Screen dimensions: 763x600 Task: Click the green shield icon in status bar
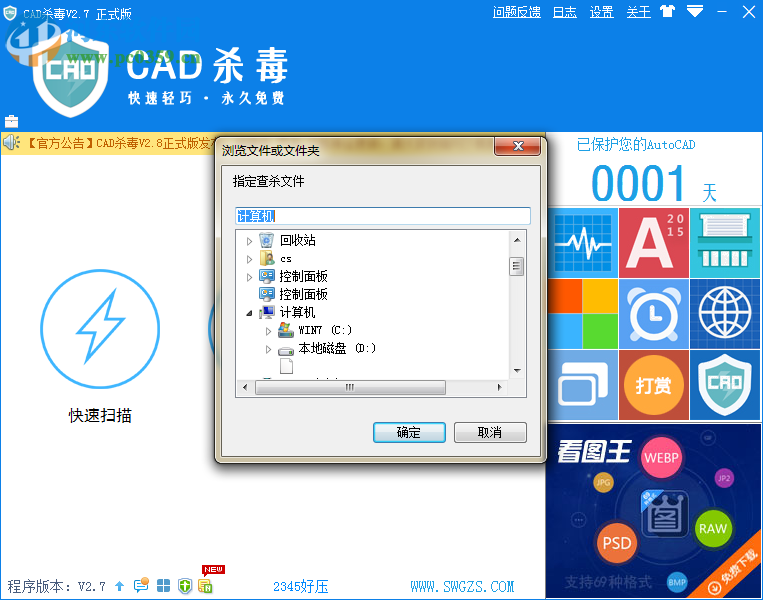(185, 586)
